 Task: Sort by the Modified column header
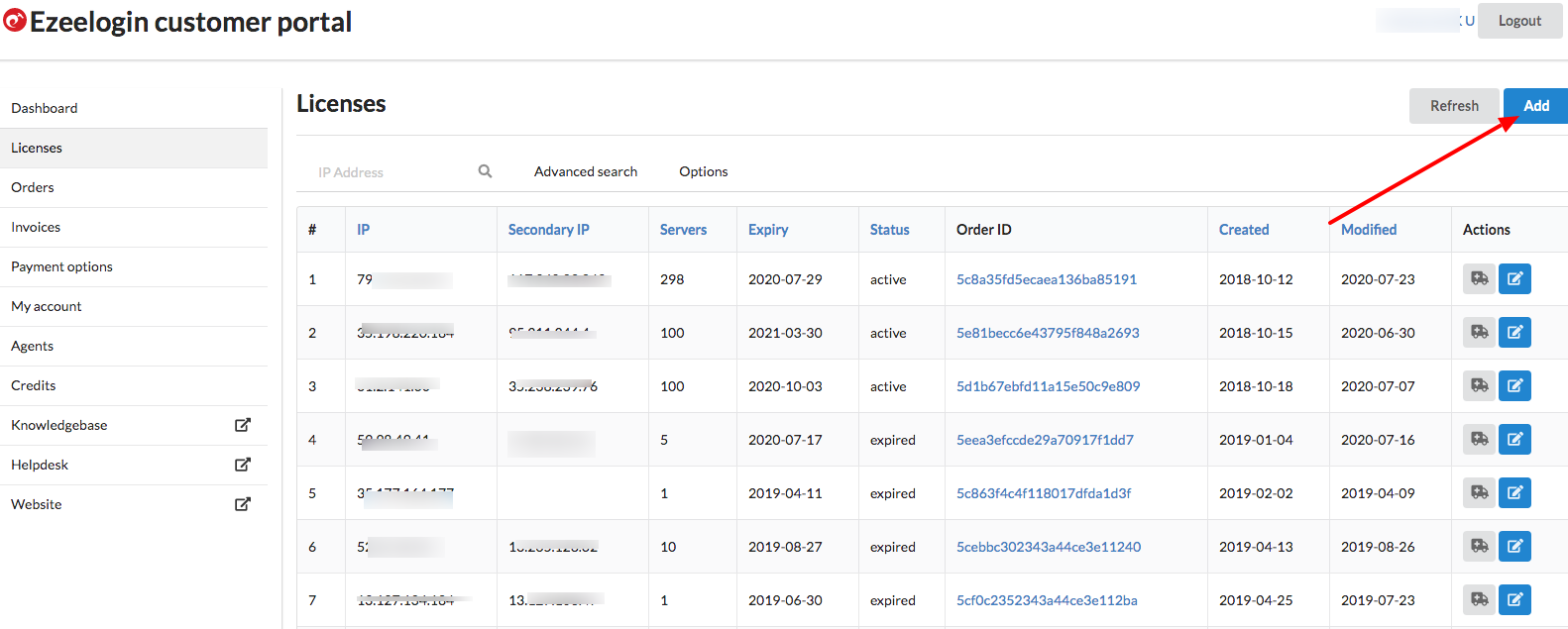tap(1369, 230)
